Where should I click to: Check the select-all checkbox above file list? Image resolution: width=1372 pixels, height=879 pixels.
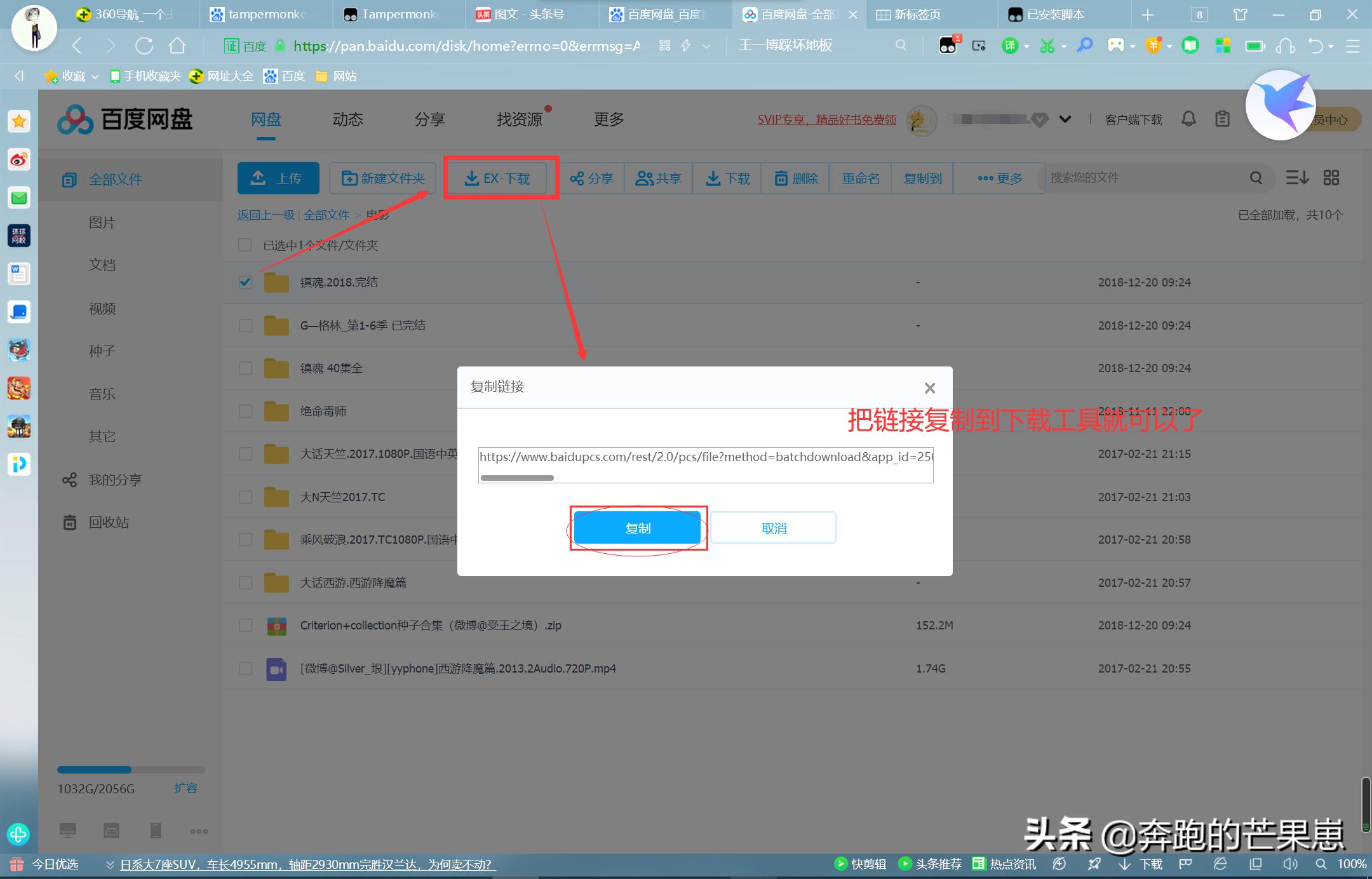(x=245, y=245)
